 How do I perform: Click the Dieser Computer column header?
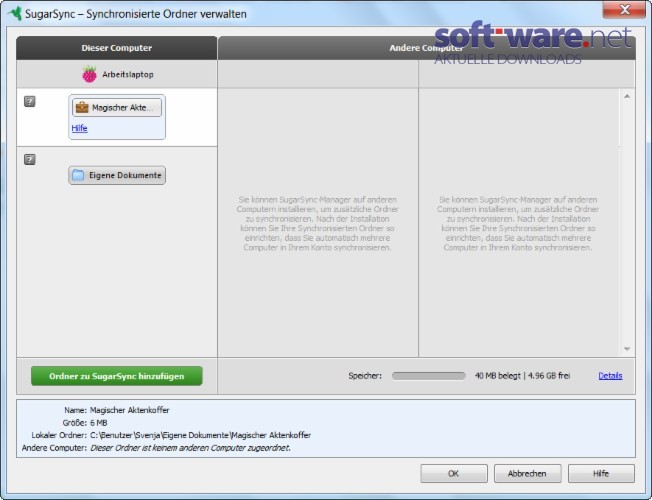point(117,48)
